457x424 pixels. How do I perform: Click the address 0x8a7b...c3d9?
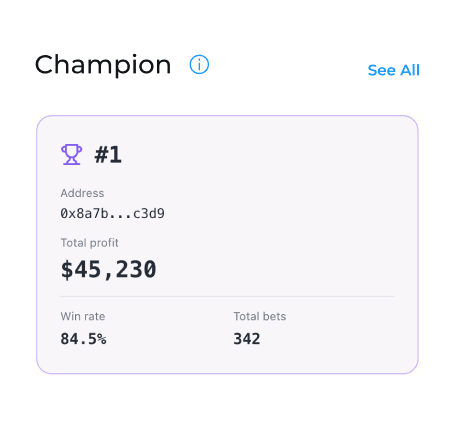pyautogui.click(x=112, y=213)
